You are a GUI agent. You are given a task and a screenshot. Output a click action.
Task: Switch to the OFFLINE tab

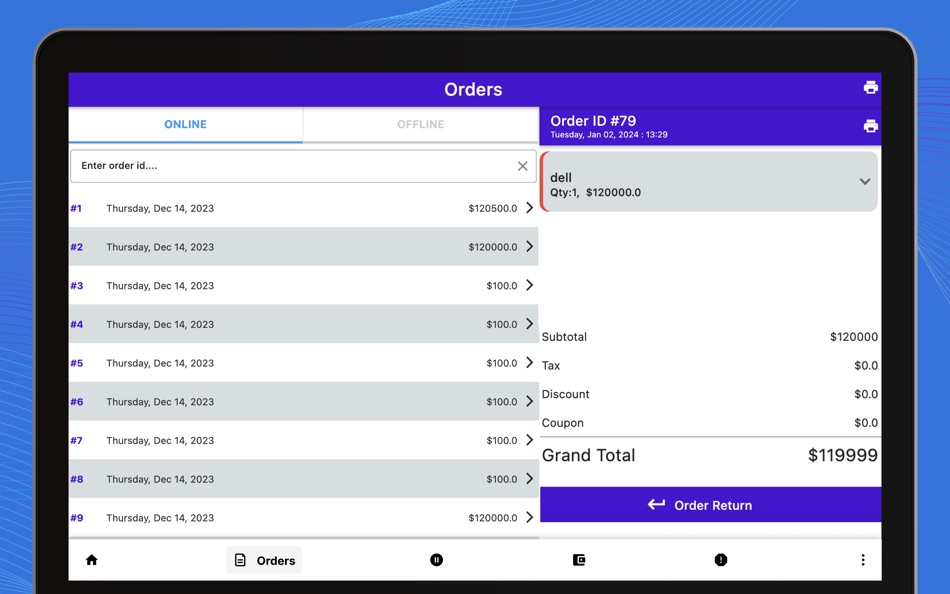pos(420,124)
